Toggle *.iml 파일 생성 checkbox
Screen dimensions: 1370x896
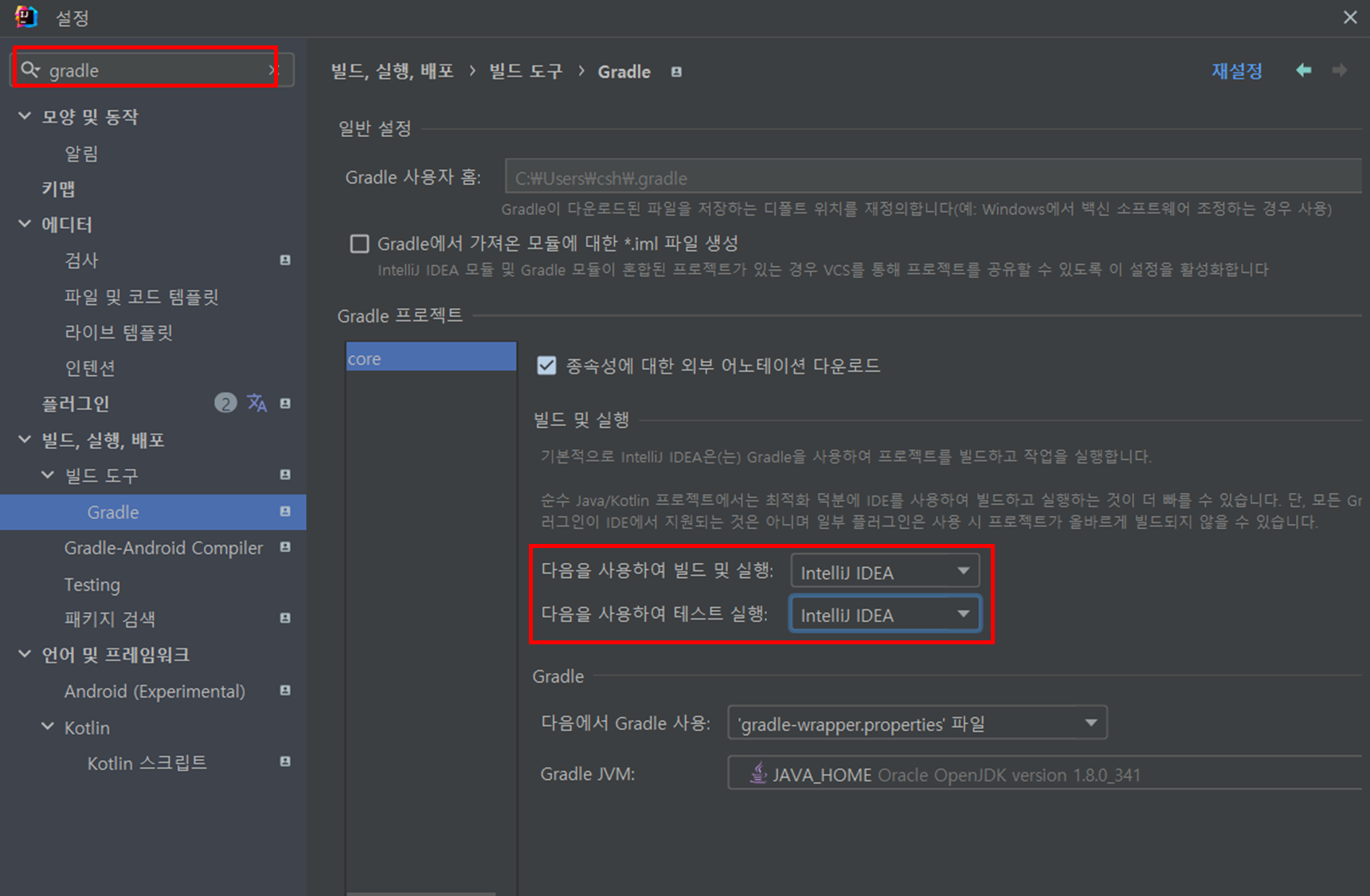click(360, 244)
